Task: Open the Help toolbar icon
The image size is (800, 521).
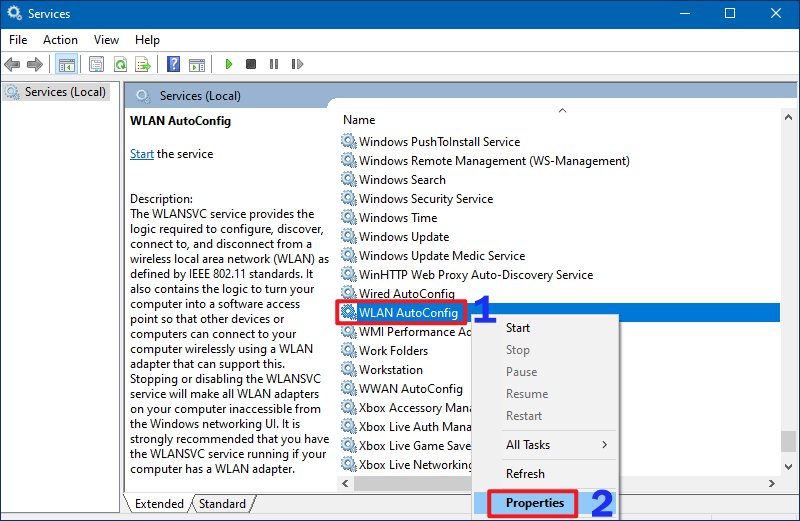Action: (x=173, y=64)
